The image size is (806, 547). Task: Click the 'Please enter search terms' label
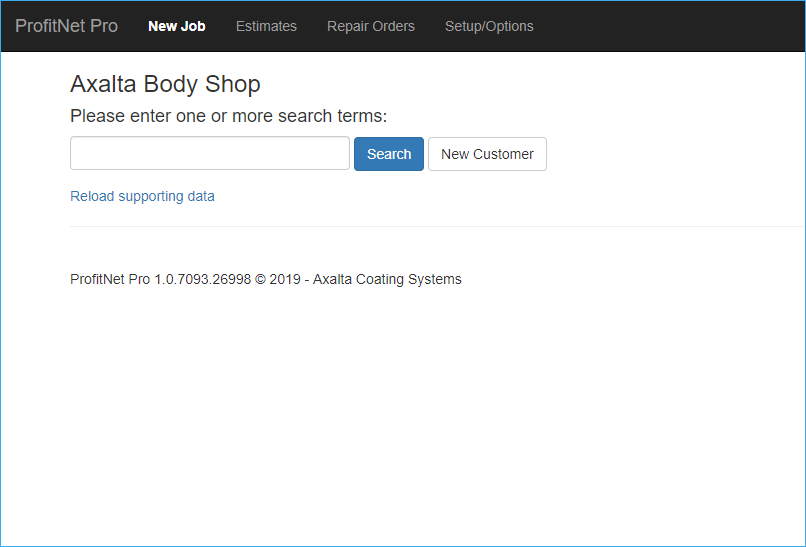coord(228,116)
